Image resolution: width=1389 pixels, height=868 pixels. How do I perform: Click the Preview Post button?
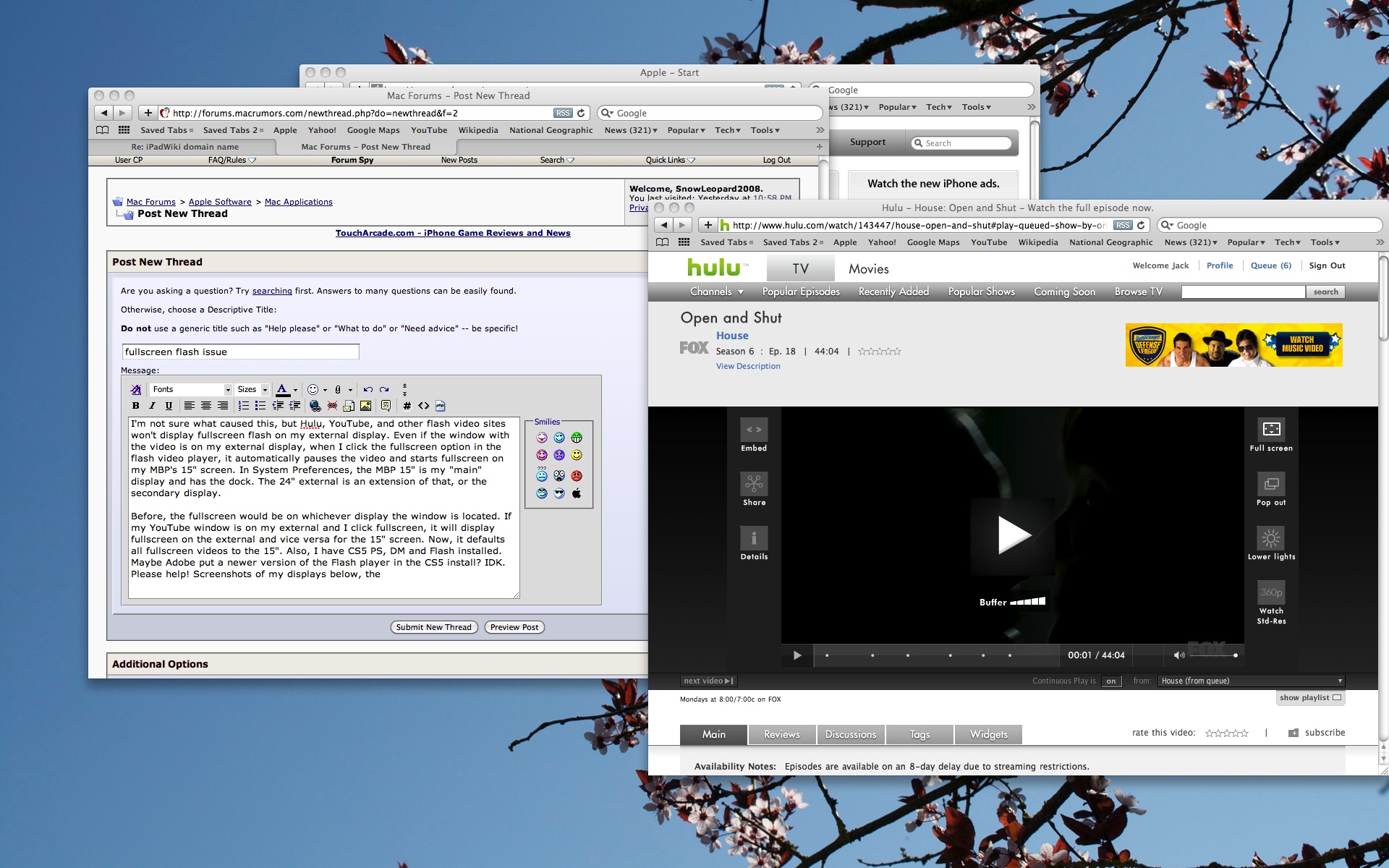pos(514,627)
